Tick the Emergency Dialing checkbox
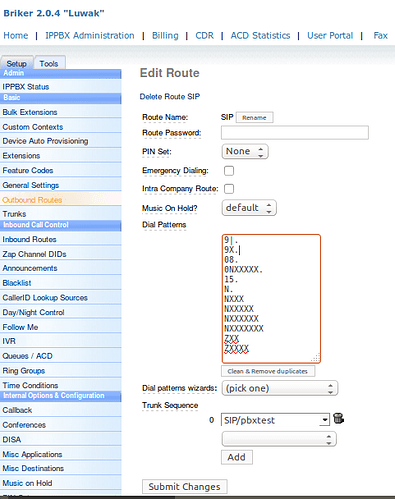 coord(229,171)
